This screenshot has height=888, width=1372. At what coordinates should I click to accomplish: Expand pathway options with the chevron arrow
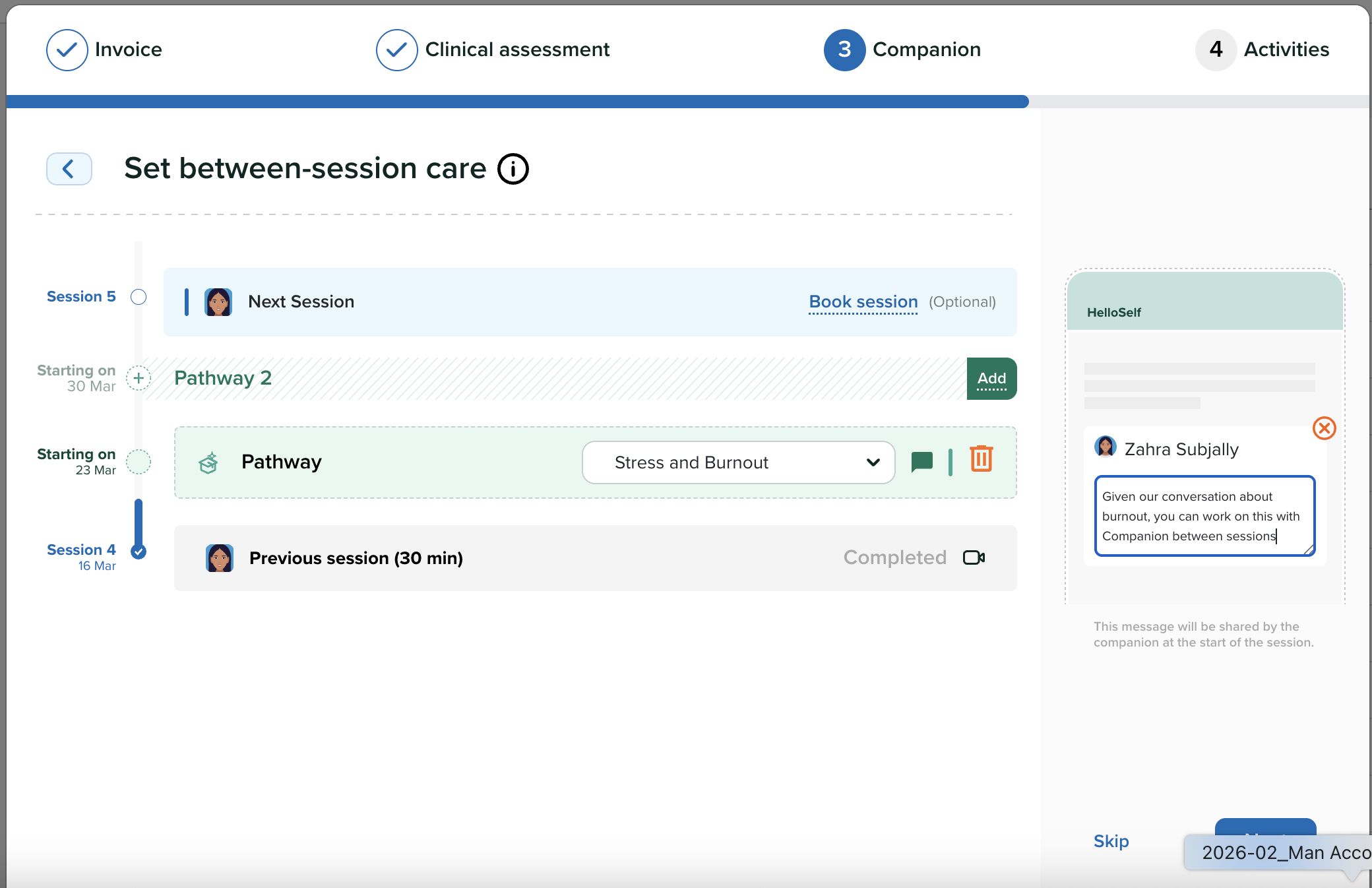[x=873, y=462]
